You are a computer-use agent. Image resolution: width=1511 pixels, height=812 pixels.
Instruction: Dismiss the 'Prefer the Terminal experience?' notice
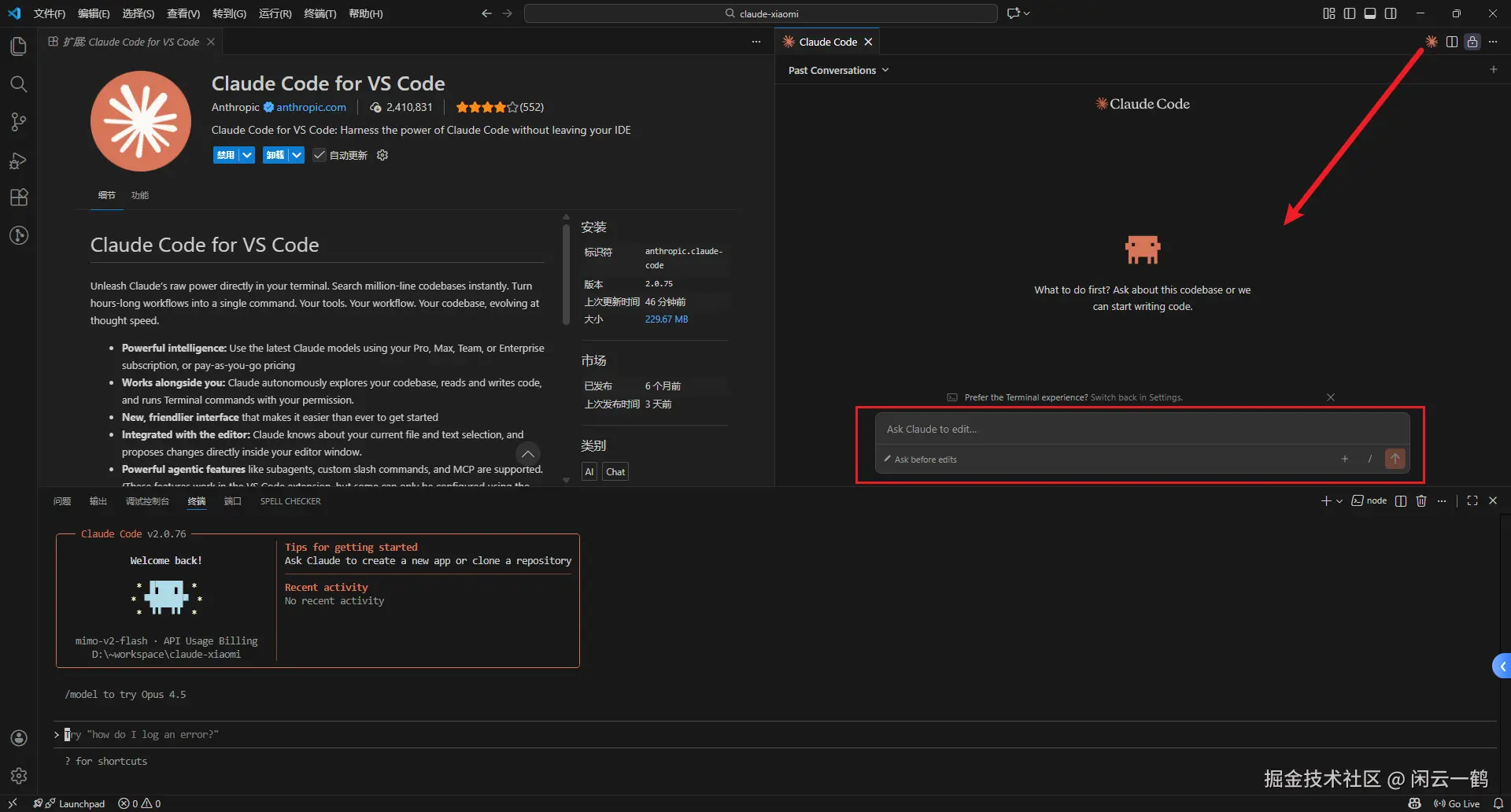click(x=1331, y=397)
